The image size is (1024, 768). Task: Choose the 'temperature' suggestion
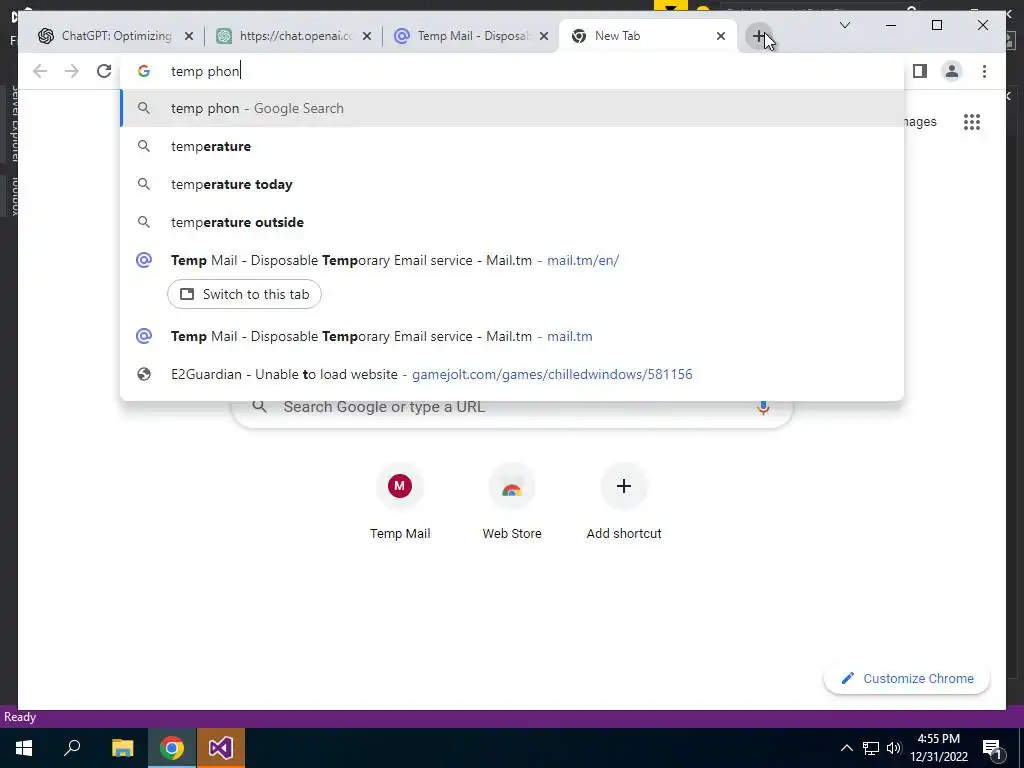tap(512, 146)
